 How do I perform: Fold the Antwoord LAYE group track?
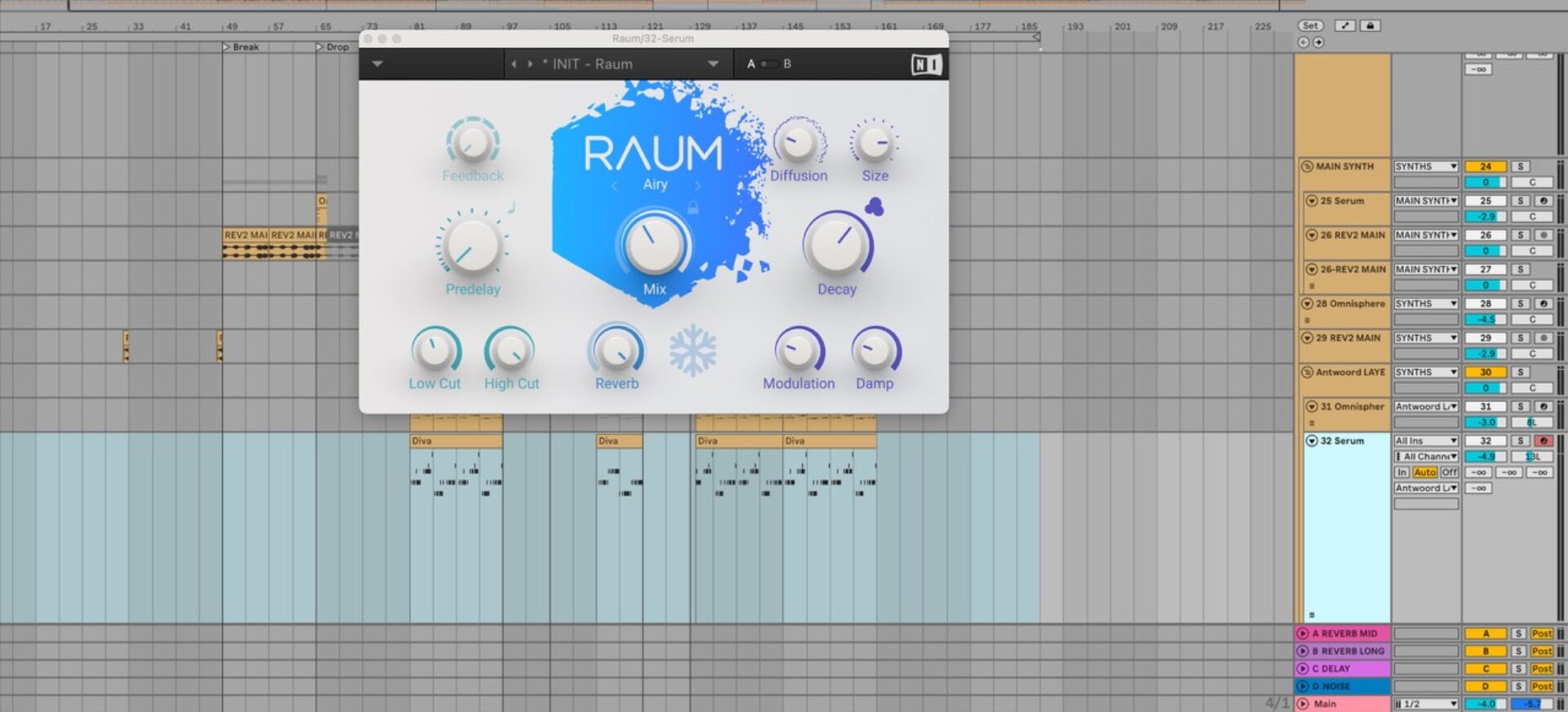1307,372
